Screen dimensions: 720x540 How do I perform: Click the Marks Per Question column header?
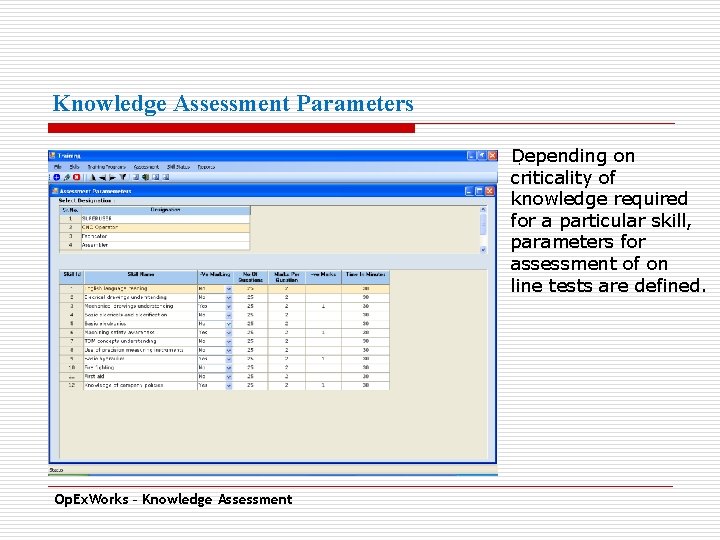pyautogui.click(x=287, y=277)
